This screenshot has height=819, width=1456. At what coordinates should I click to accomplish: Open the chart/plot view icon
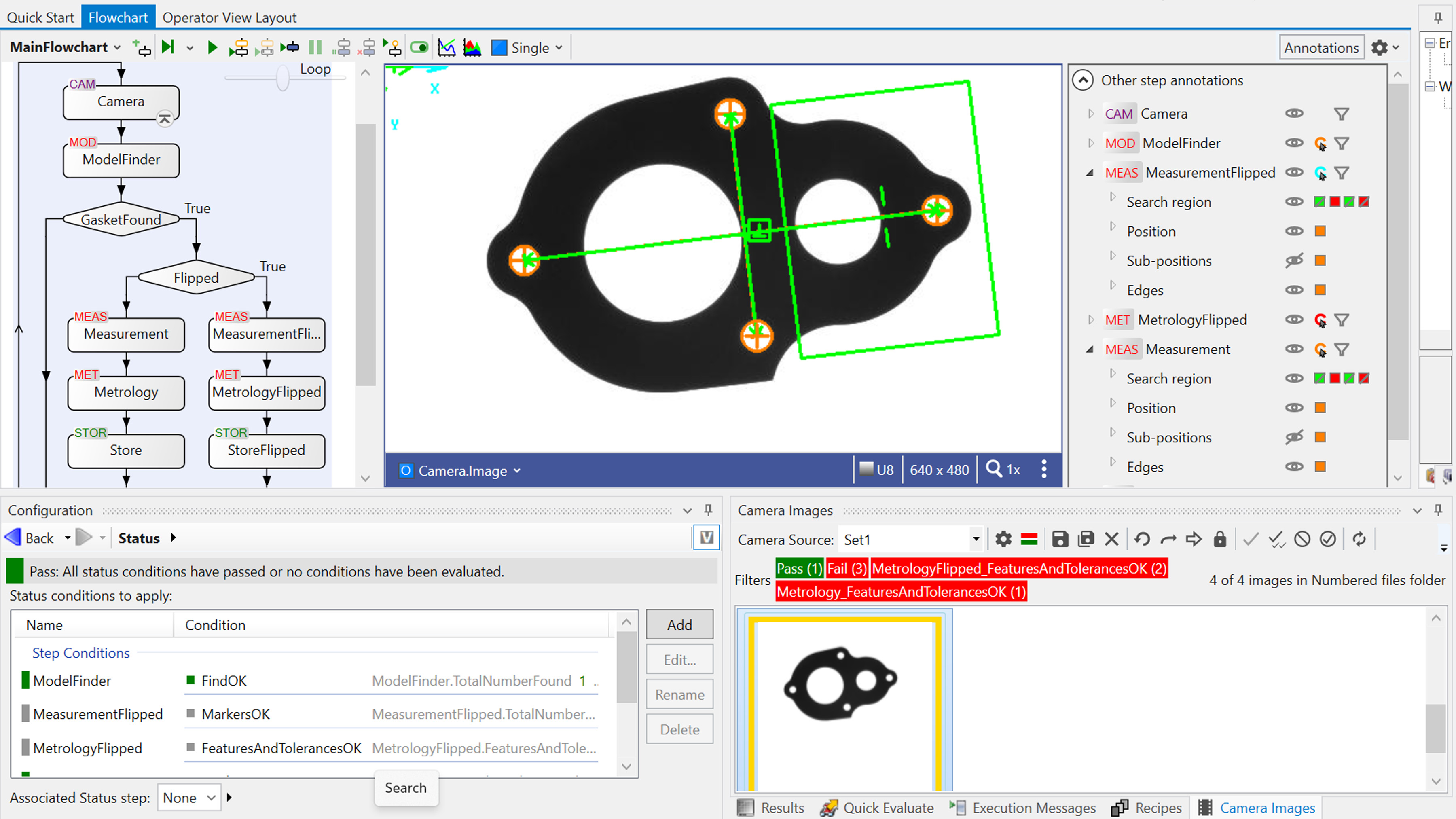tap(447, 47)
